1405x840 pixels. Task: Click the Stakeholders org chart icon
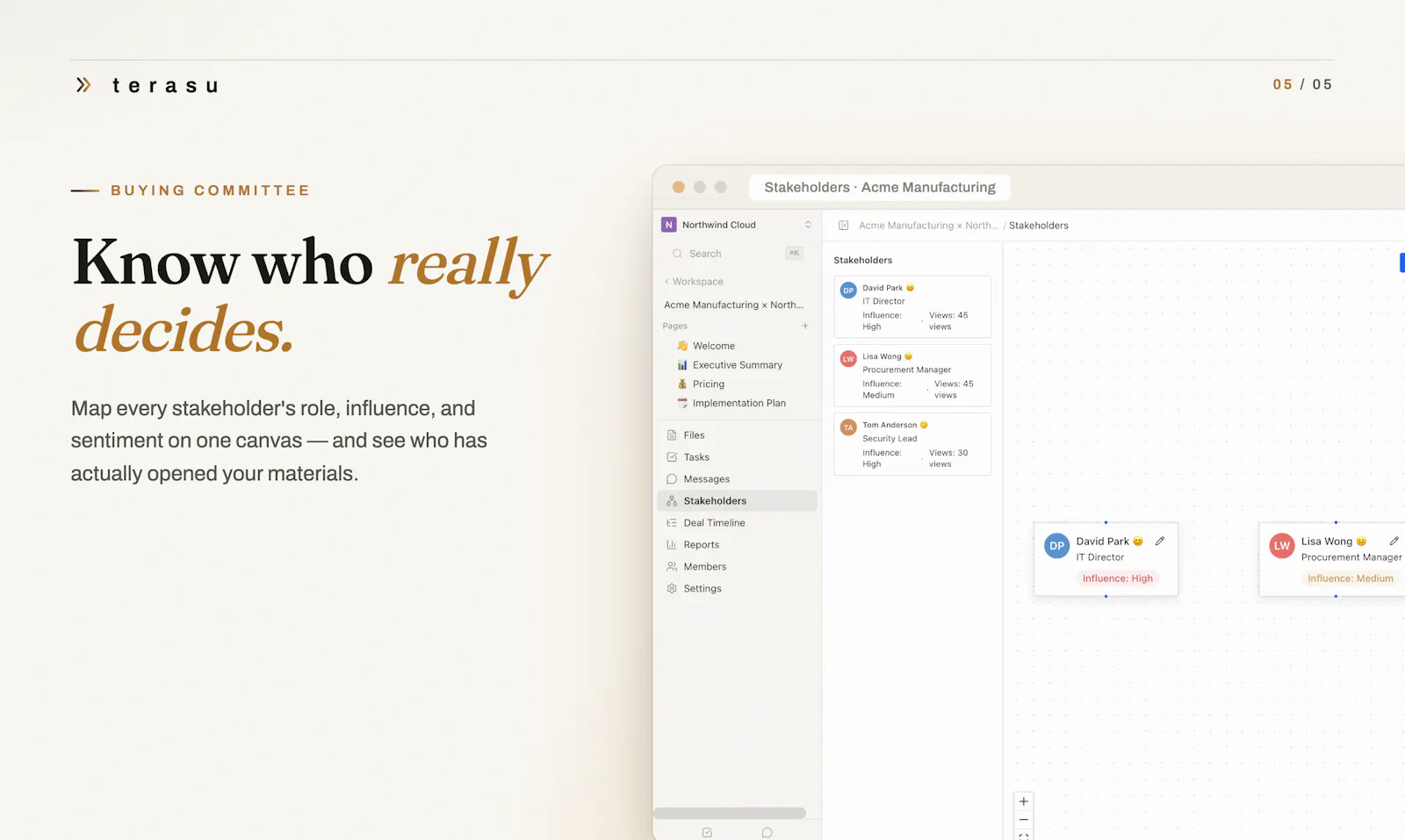tap(672, 501)
